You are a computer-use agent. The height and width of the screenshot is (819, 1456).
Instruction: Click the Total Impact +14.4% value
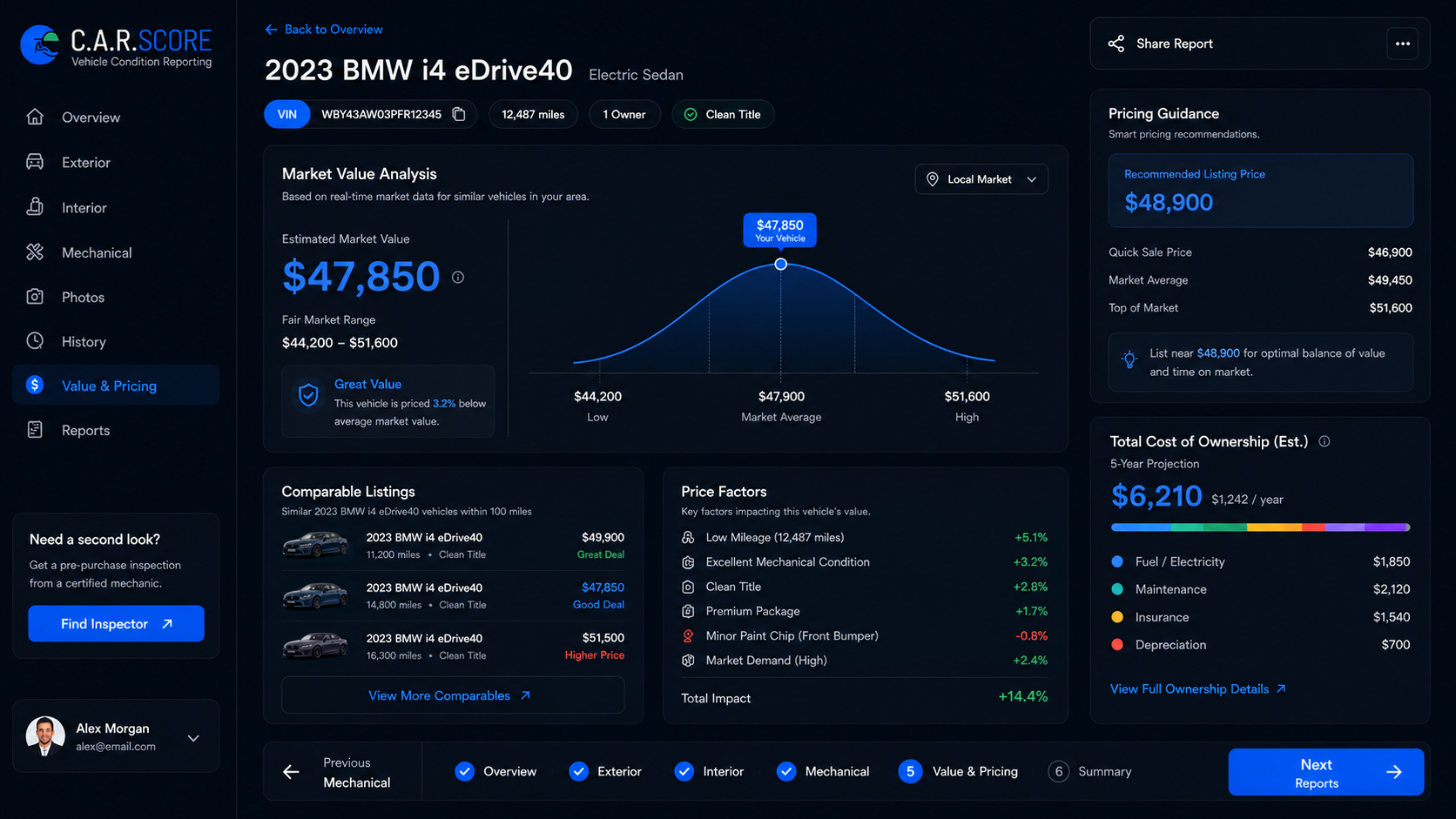[1022, 697]
